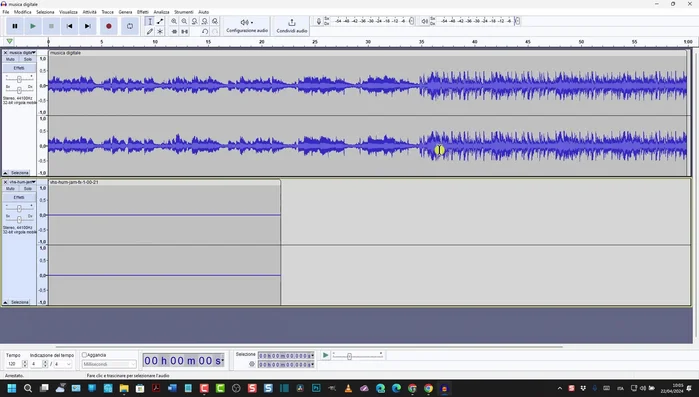Open musica digitale track name dropdown

point(22,53)
